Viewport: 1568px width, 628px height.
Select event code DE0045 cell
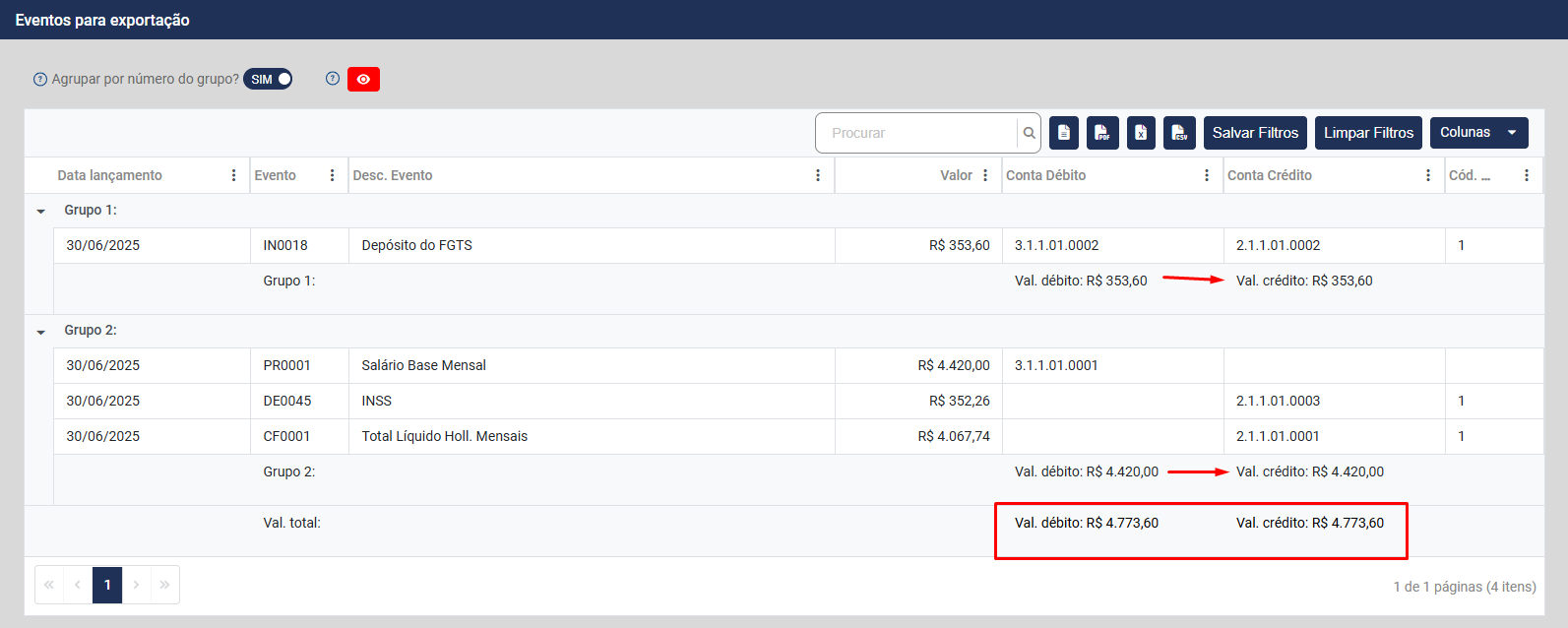pyautogui.click(x=299, y=401)
